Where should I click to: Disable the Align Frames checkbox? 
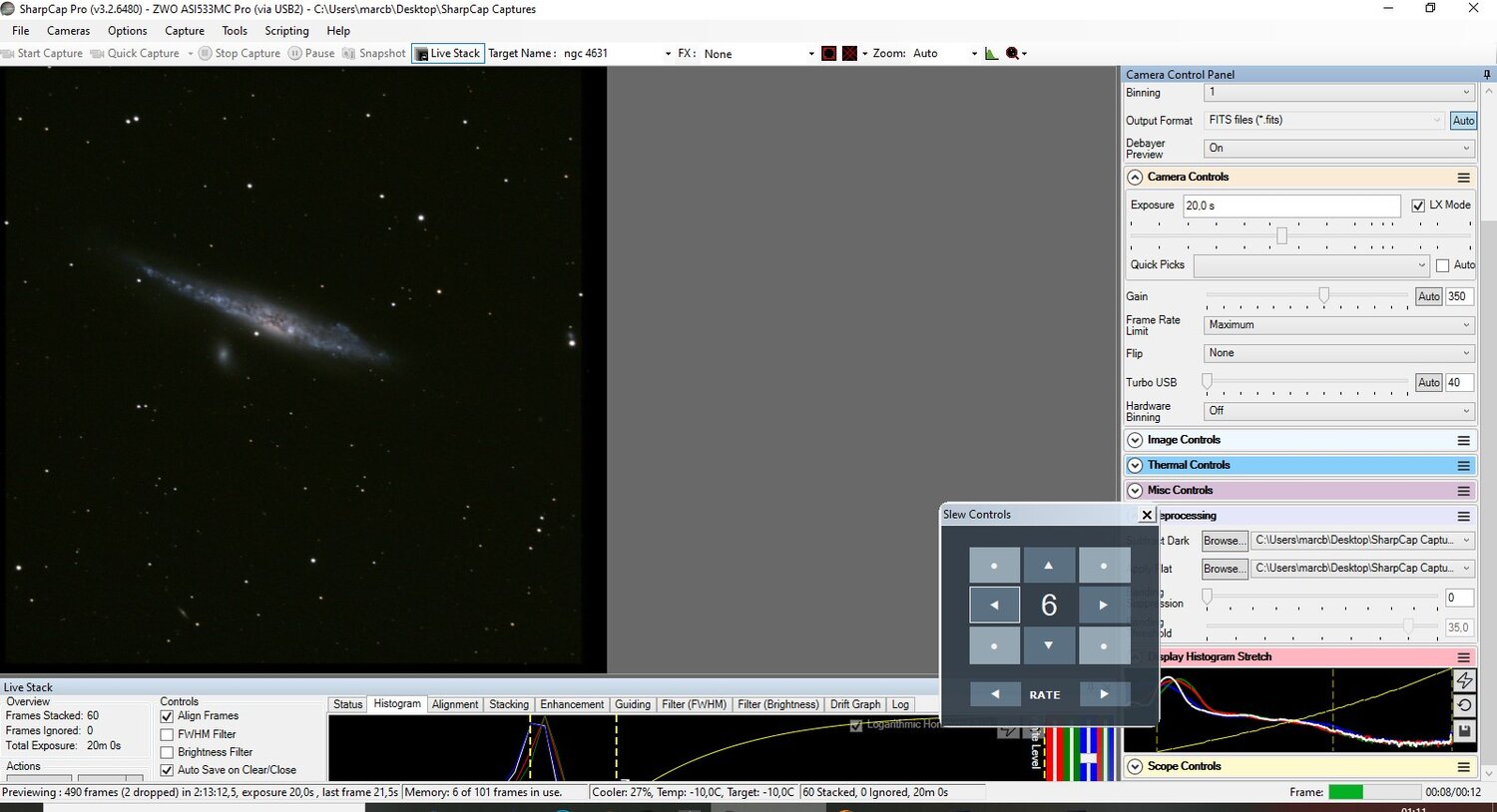click(x=167, y=716)
